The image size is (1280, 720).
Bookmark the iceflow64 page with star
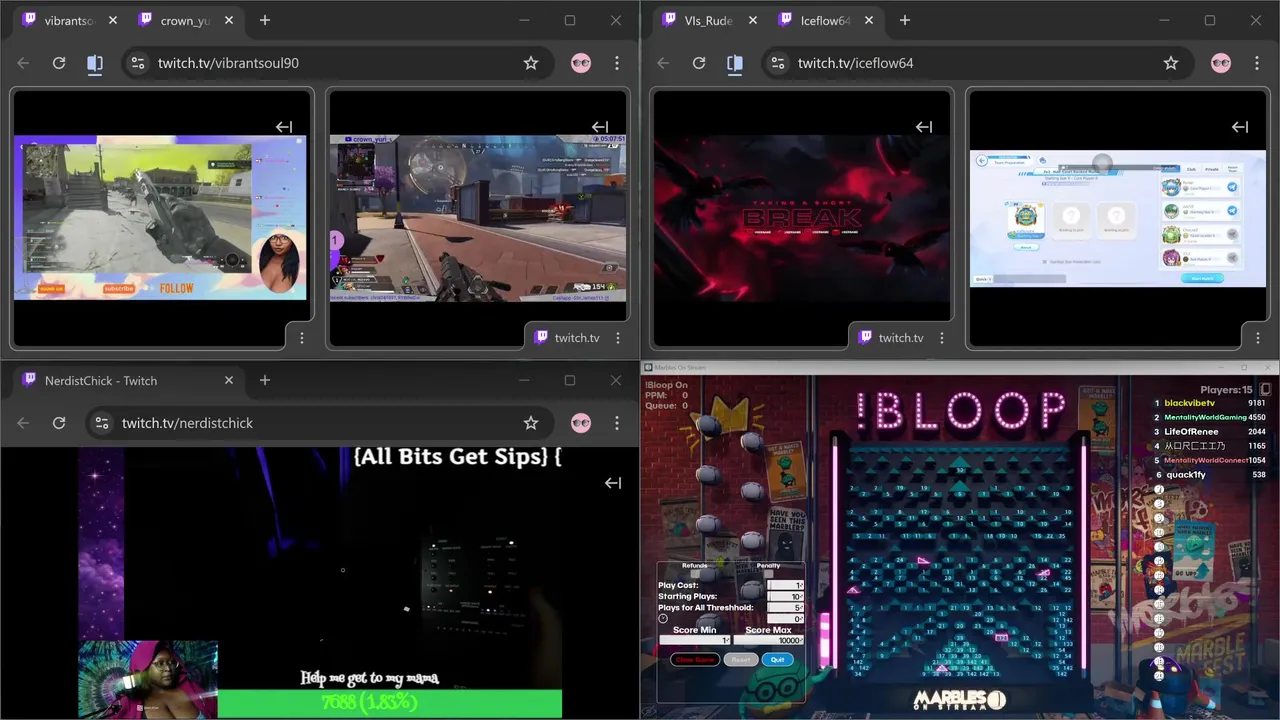1171,63
